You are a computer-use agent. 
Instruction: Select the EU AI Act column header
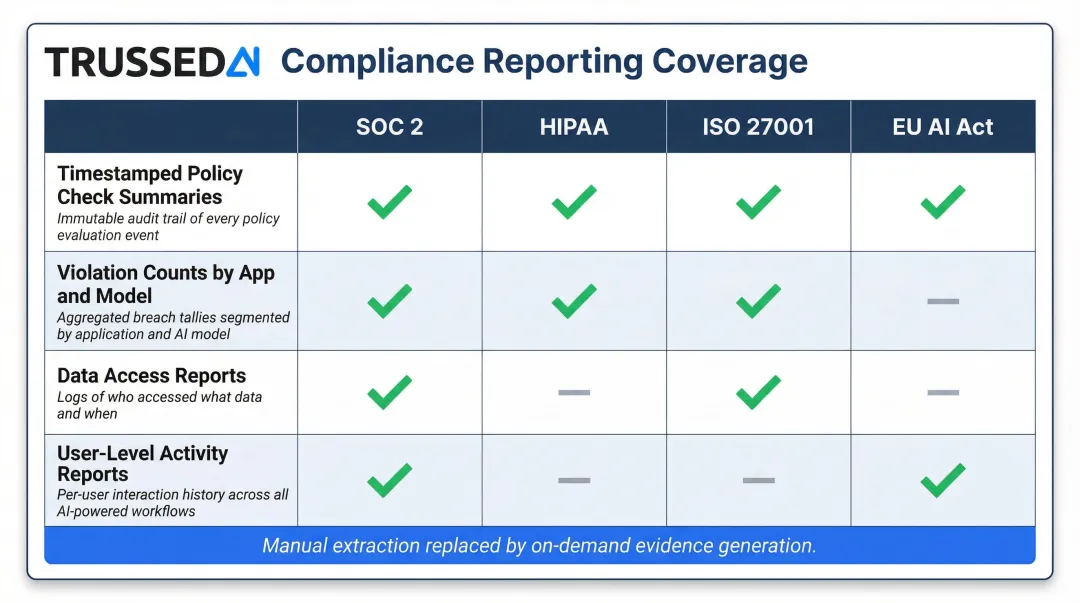tap(940, 126)
